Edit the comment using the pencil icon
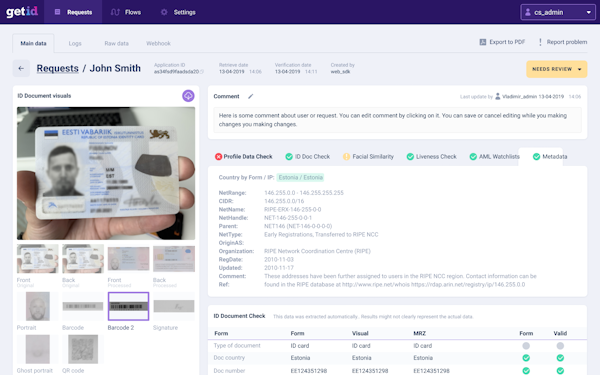Screen dimensions: 600x375 pos(251,96)
